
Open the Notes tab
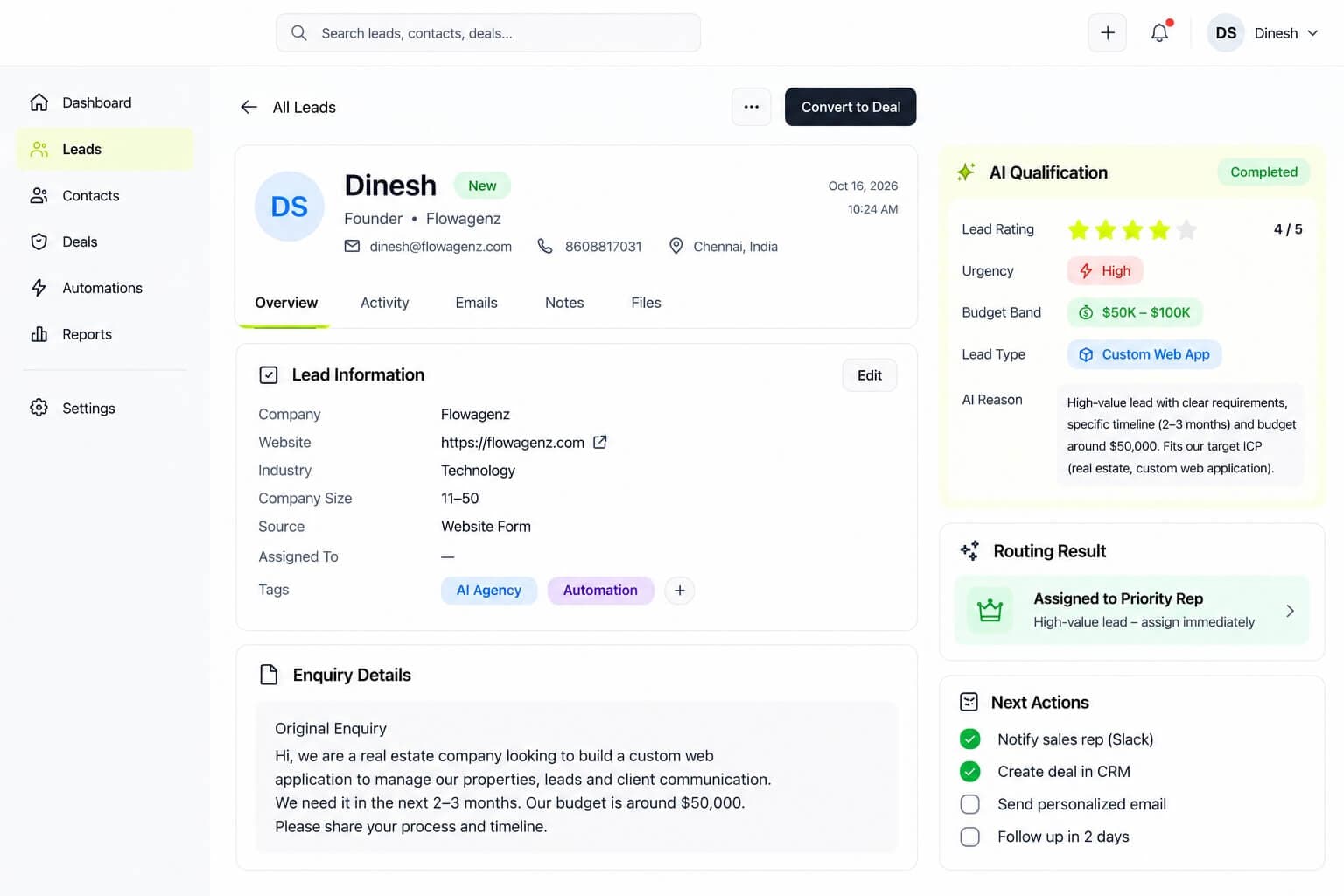564,303
